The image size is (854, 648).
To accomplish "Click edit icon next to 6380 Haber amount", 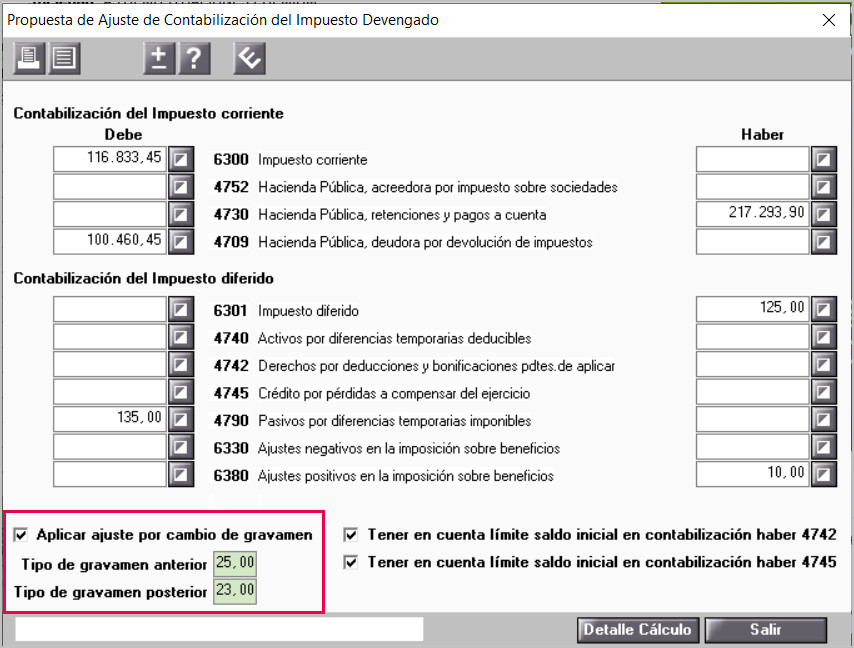I will click(x=824, y=474).
